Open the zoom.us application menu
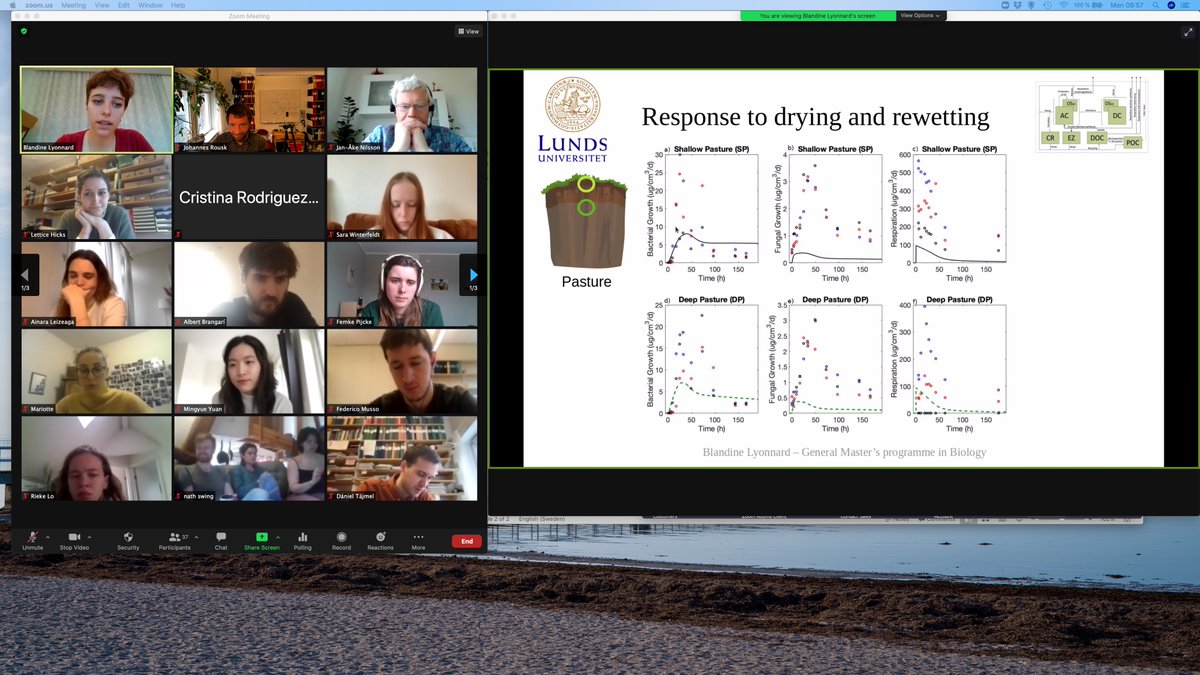The height and width of the screenshot is (675, 1200). pos(38,5)
